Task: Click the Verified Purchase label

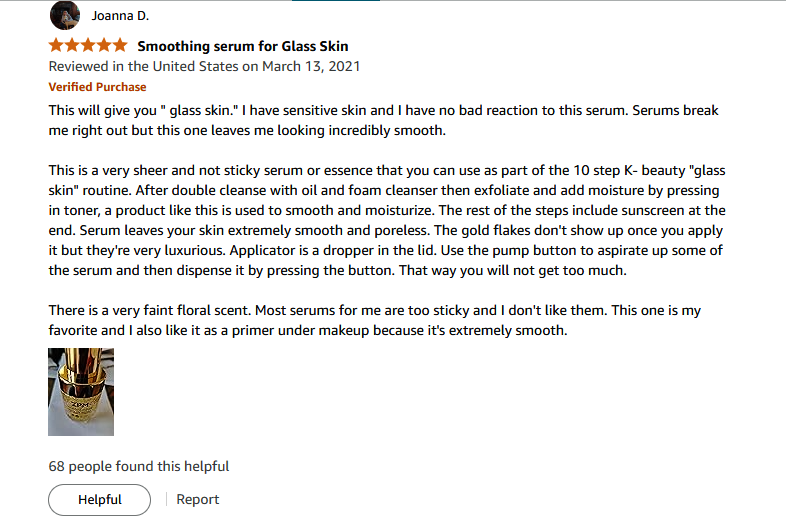Action: 97,87
